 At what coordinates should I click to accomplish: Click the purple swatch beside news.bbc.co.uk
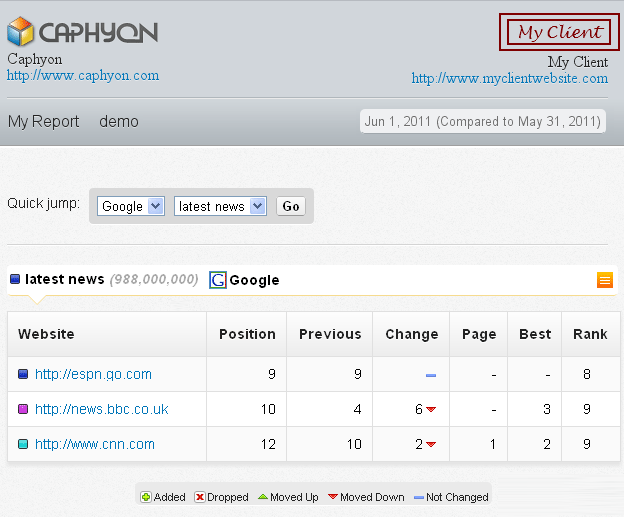point(23,410)
